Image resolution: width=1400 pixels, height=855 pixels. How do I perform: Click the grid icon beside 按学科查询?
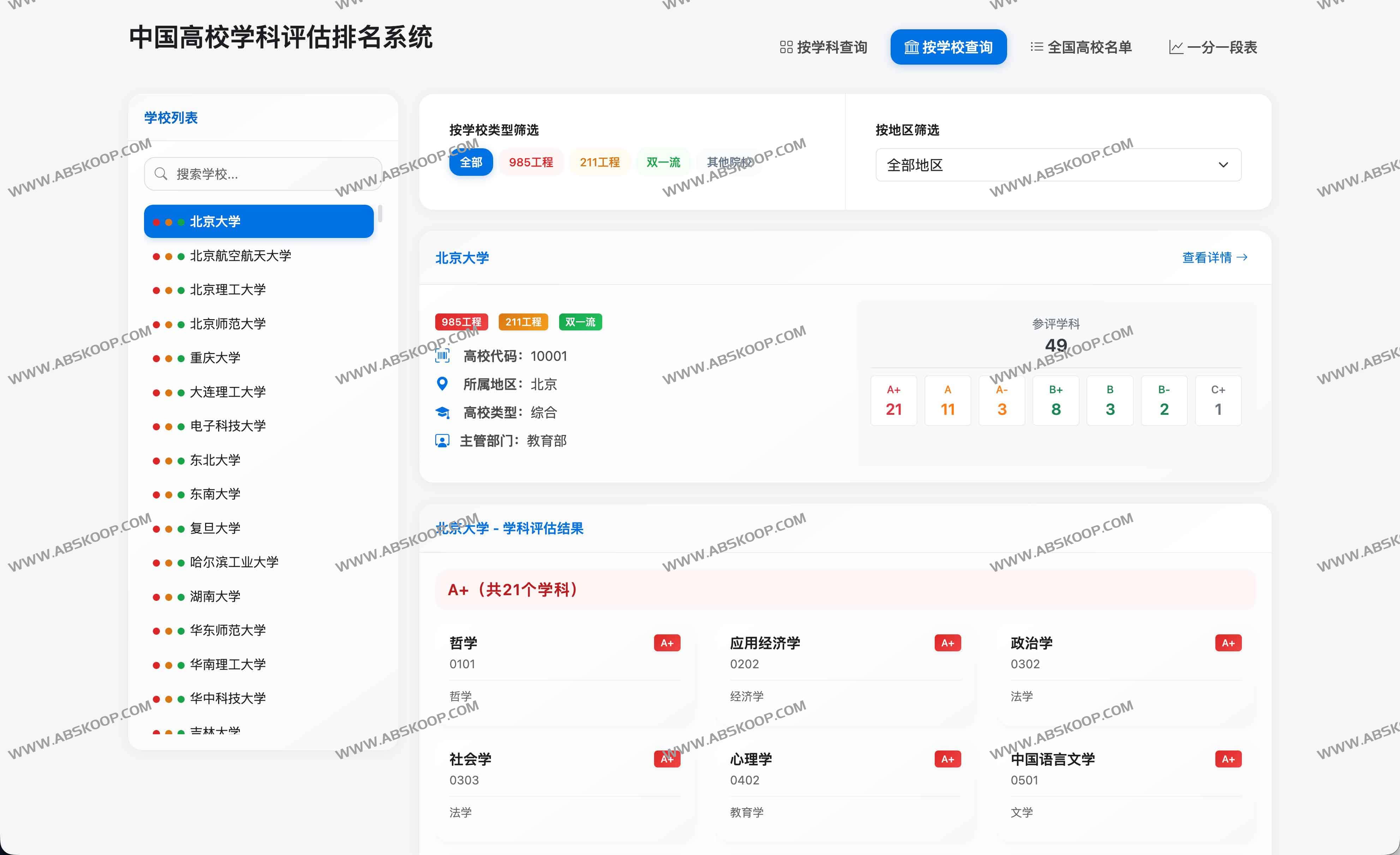(786, 47)
